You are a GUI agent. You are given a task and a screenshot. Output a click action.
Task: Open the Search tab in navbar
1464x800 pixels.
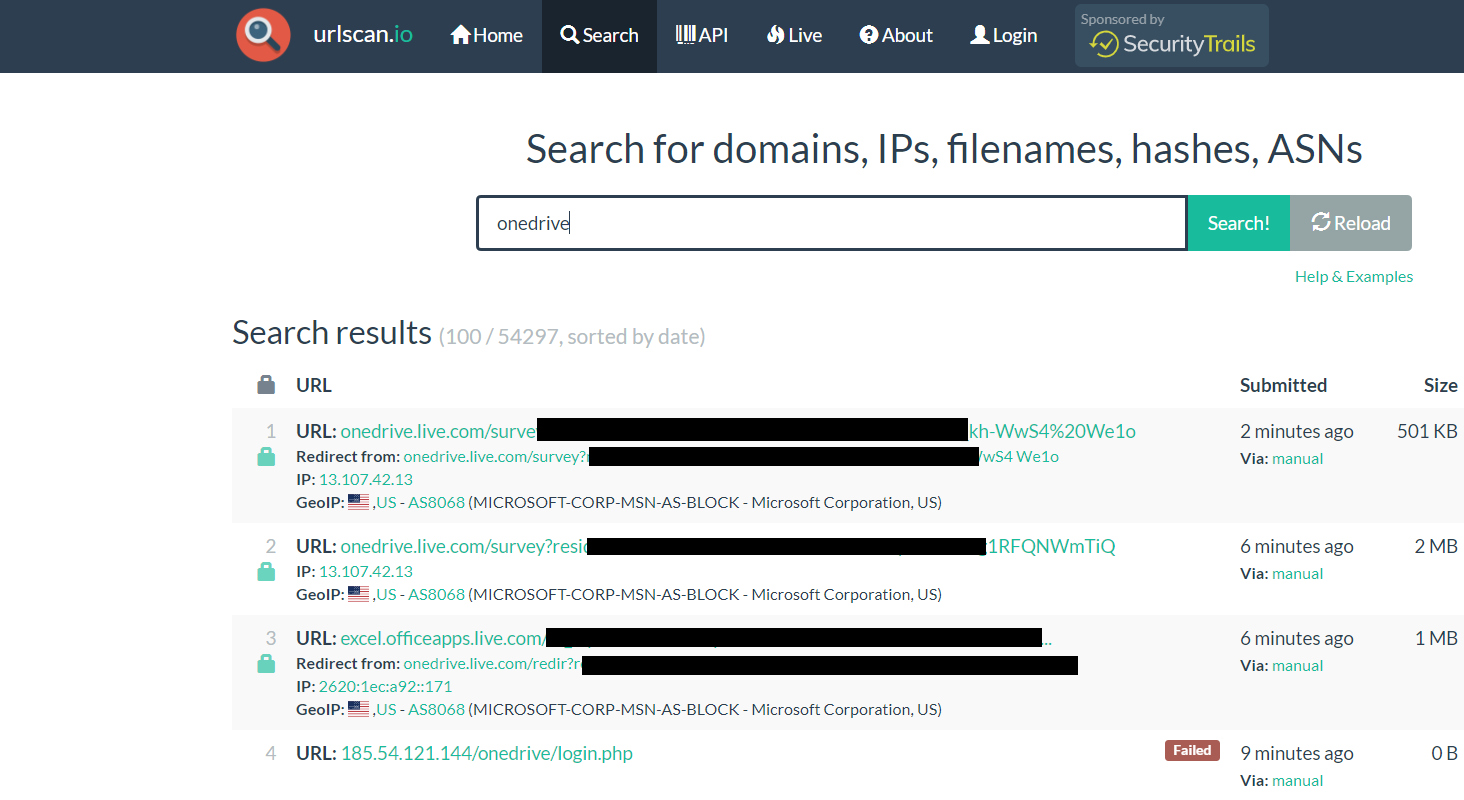pyautogui.click(x=599, y=35)
